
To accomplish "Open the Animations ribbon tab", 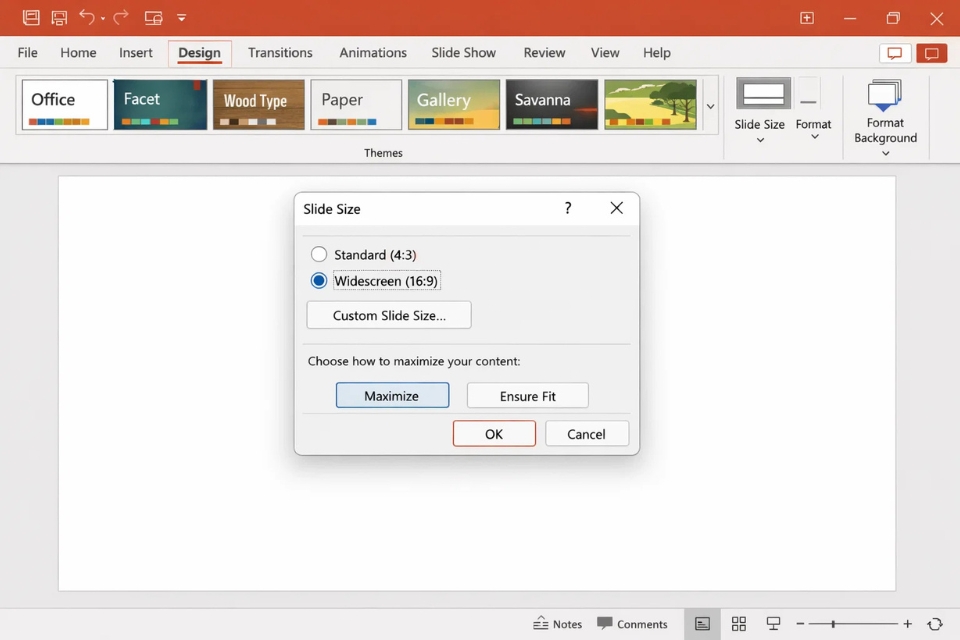I will tap(372, 53).
